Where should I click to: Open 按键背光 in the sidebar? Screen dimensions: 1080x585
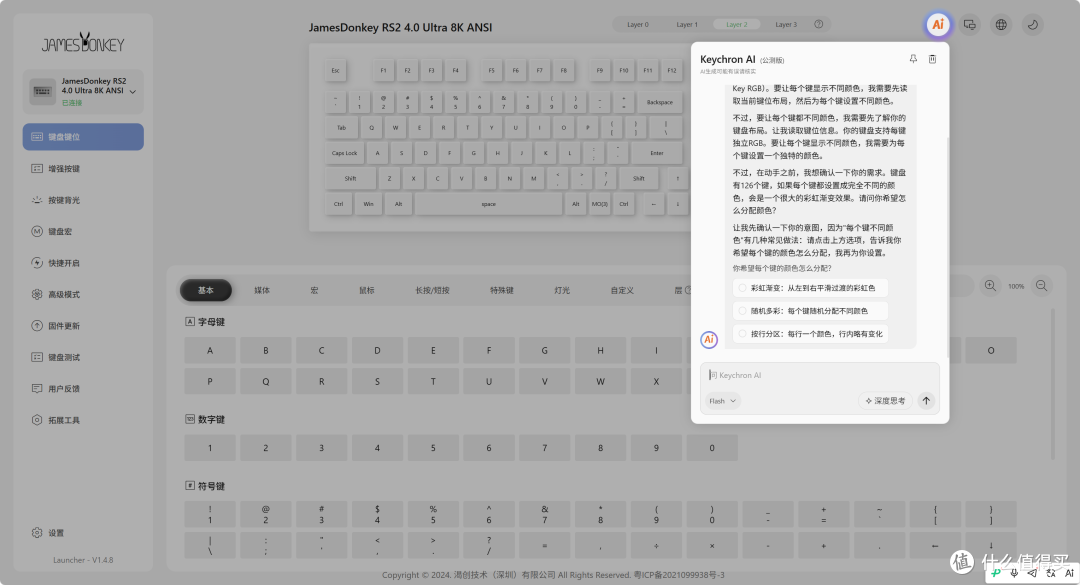(x=83, y=200)
